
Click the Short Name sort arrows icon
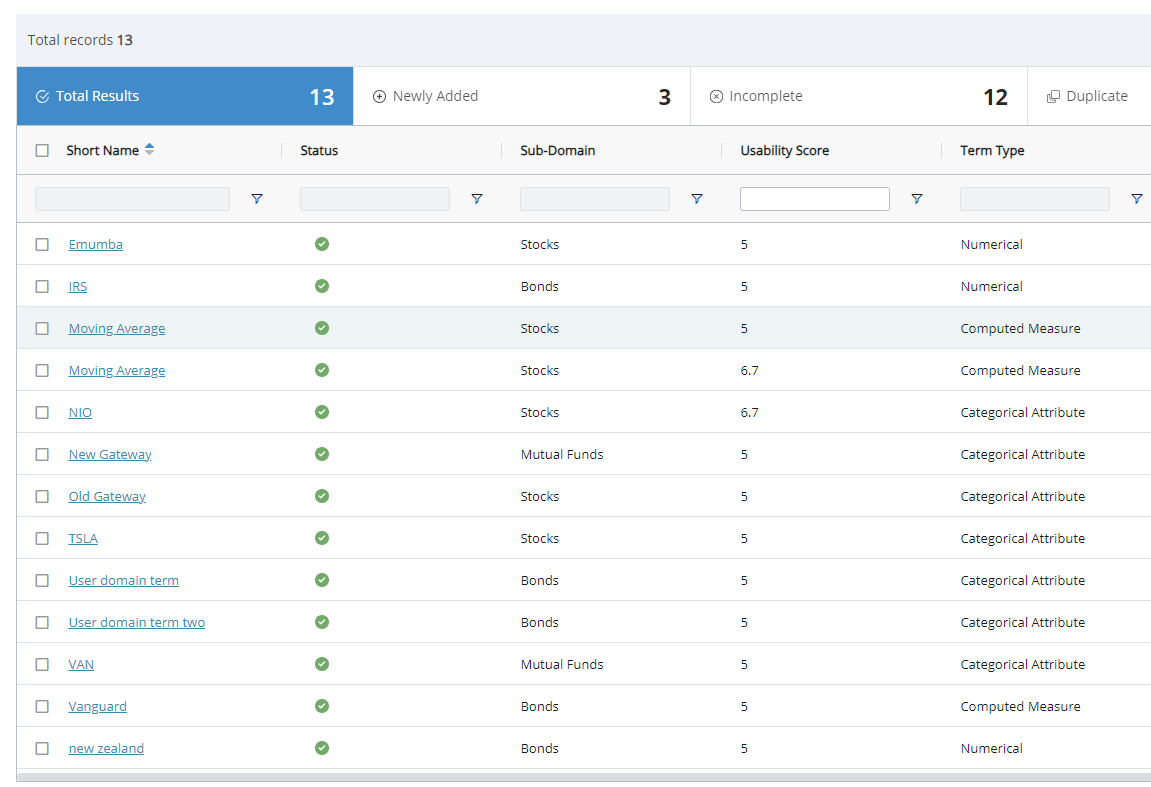point(150,149)
